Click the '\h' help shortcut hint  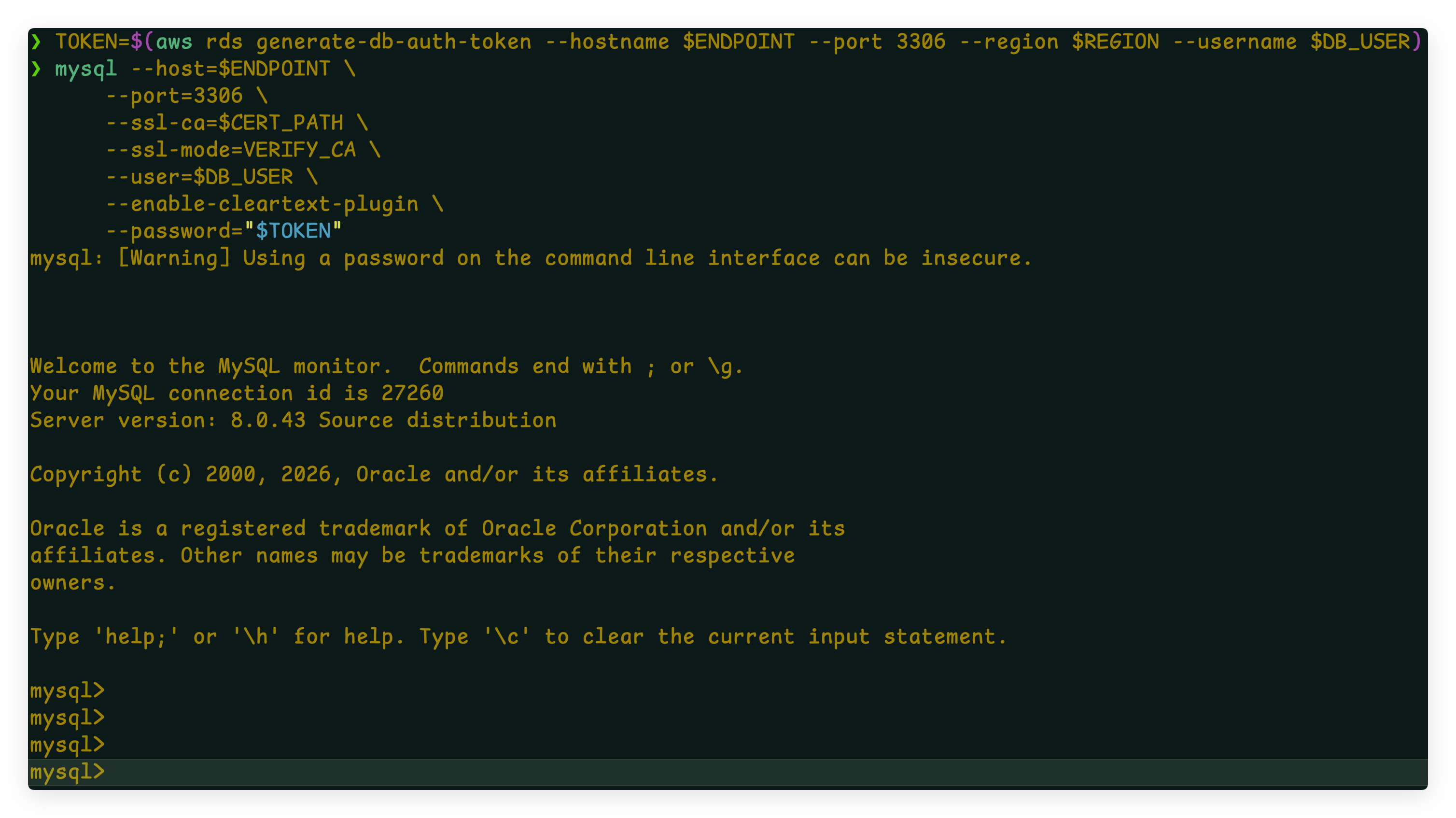click(x=255, y=637)
